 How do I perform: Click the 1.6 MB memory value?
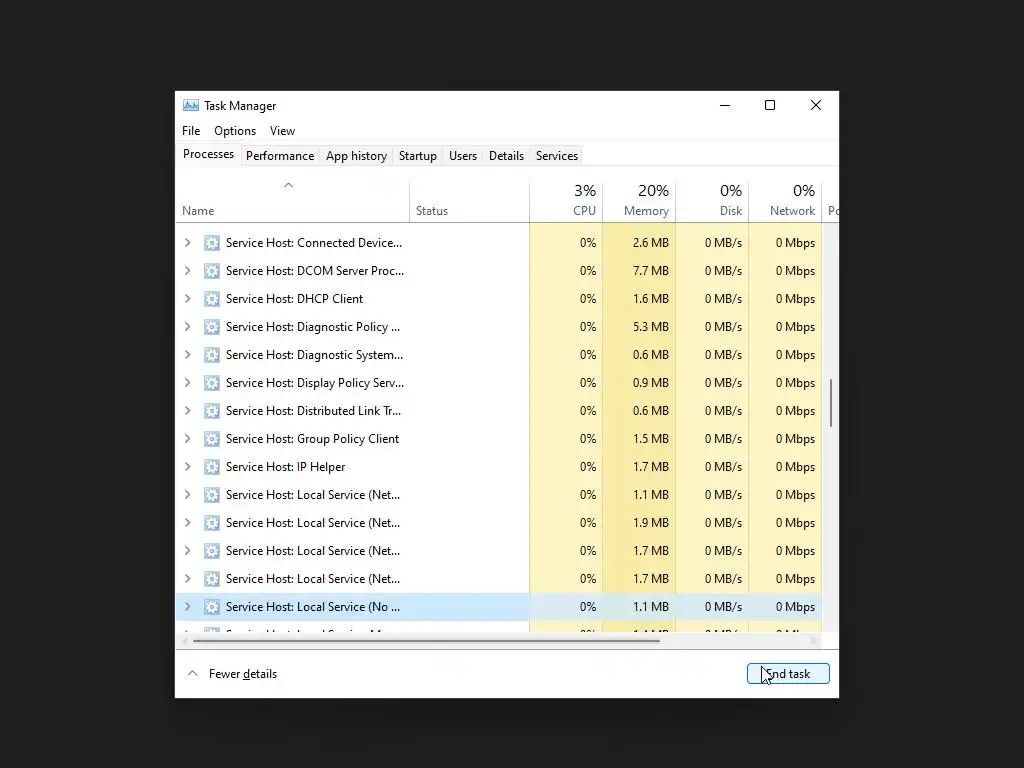click(x=650, y=299)
